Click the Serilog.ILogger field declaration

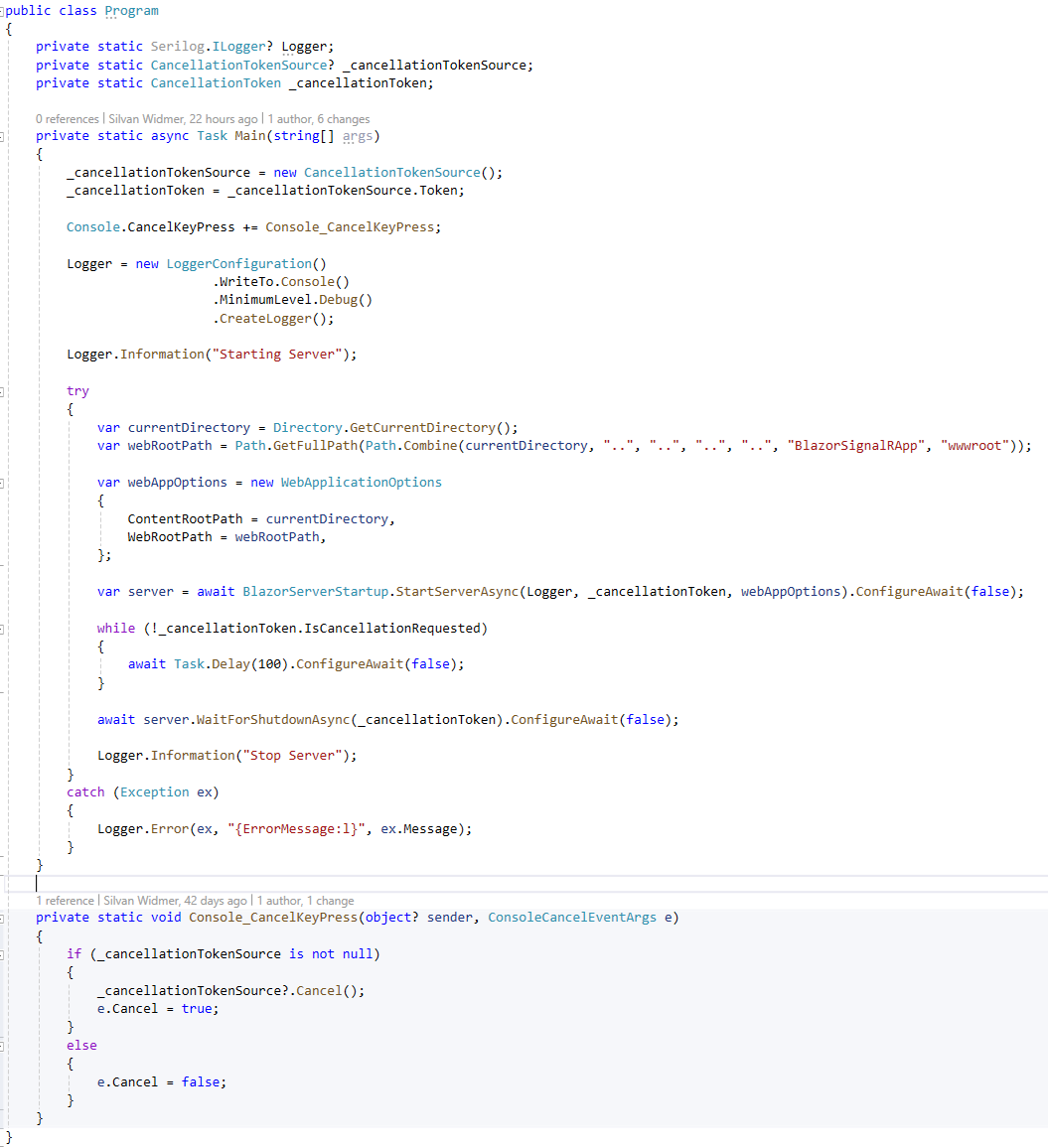208,46
